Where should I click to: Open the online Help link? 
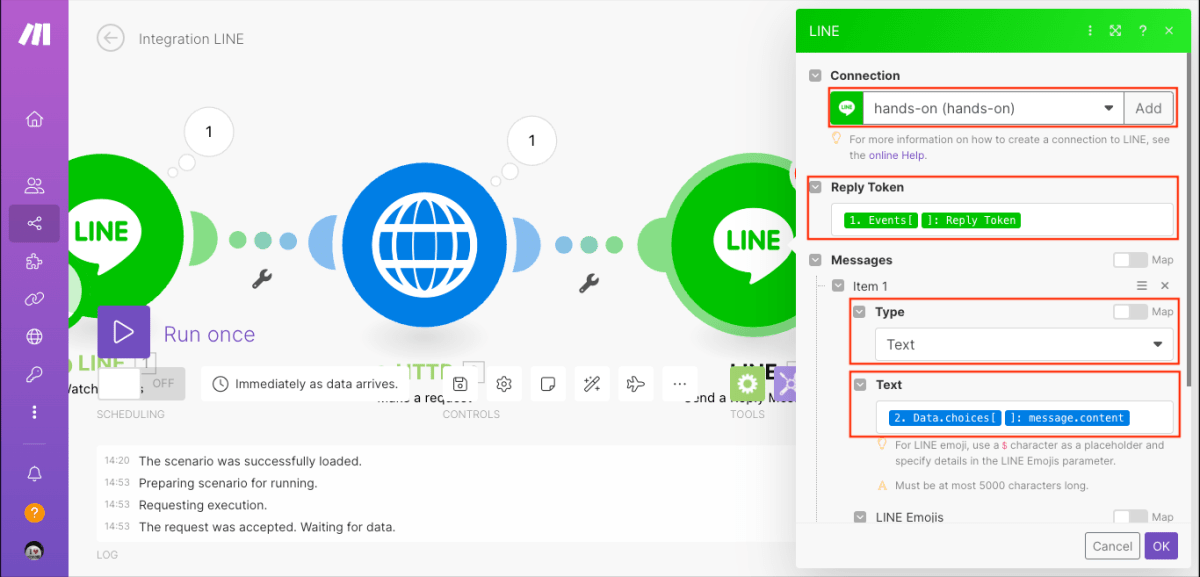coord(897,155)
